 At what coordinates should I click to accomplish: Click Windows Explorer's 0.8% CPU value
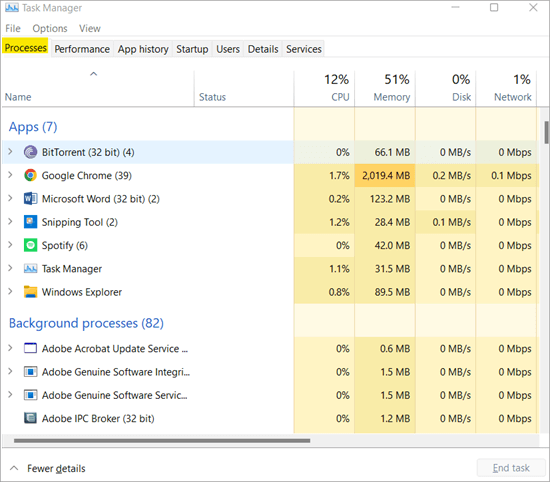pyautogui.click(x=339, y=292)
